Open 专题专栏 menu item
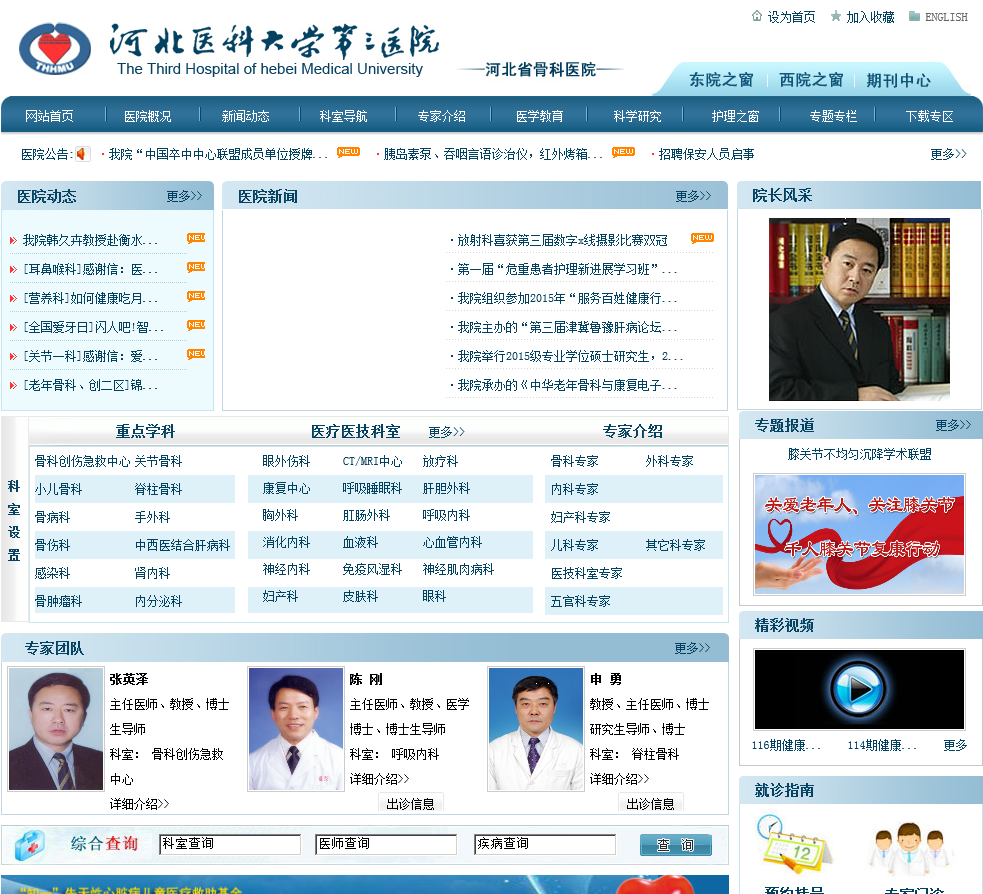Screen dimensions: 983x894 point(833,116)
